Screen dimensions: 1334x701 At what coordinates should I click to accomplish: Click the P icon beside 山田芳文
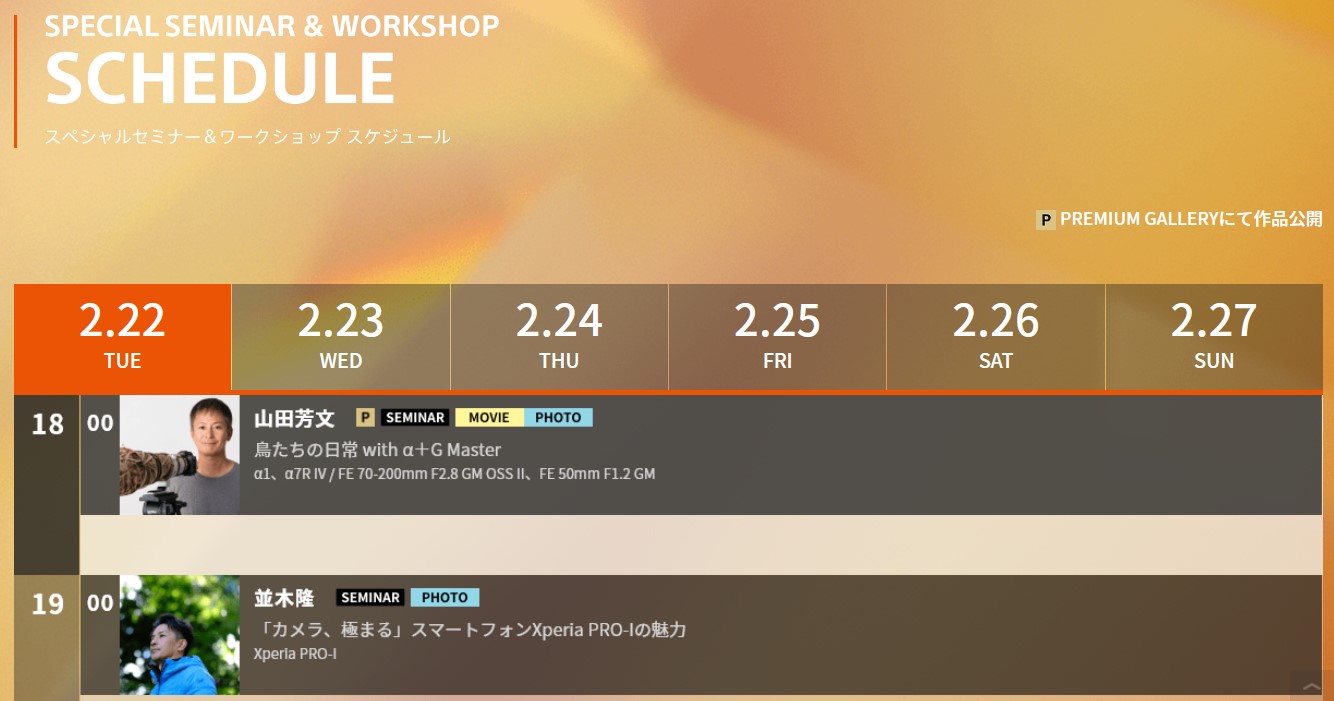pos(365,417)
